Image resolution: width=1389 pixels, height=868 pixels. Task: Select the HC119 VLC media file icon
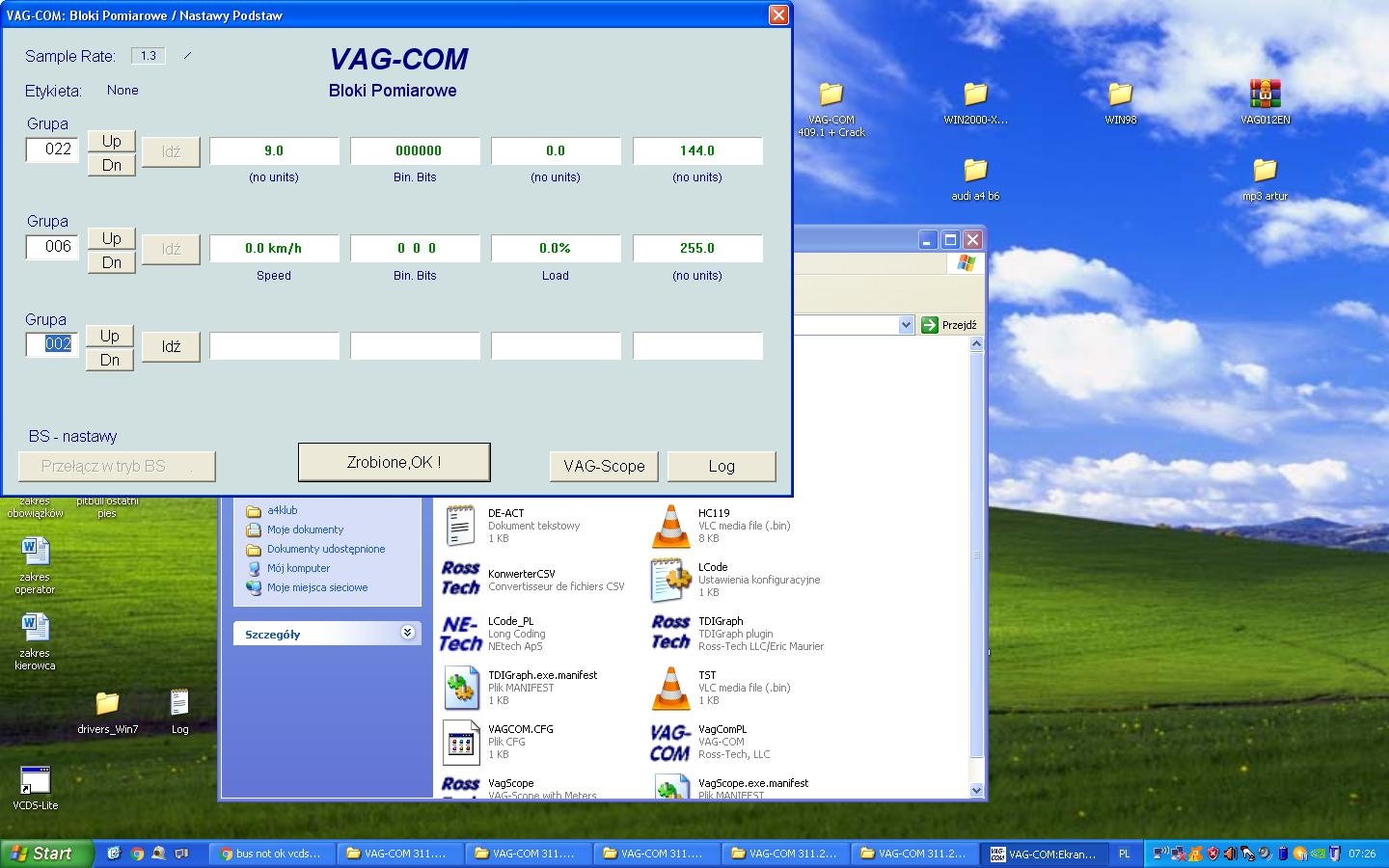point(670,526)
